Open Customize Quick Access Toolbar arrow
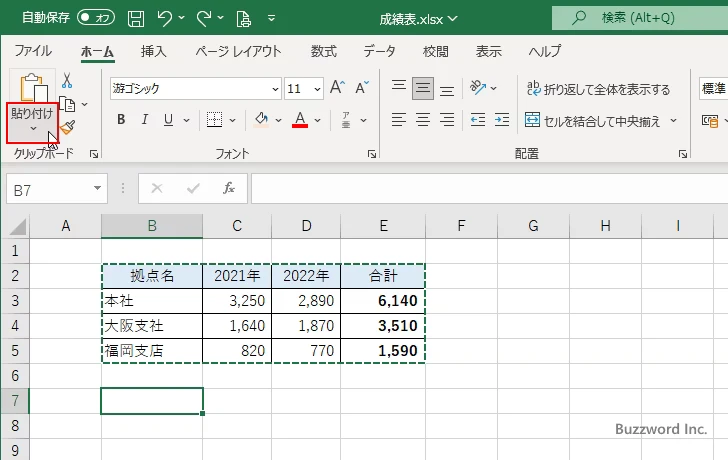 (x=272, y=19)
